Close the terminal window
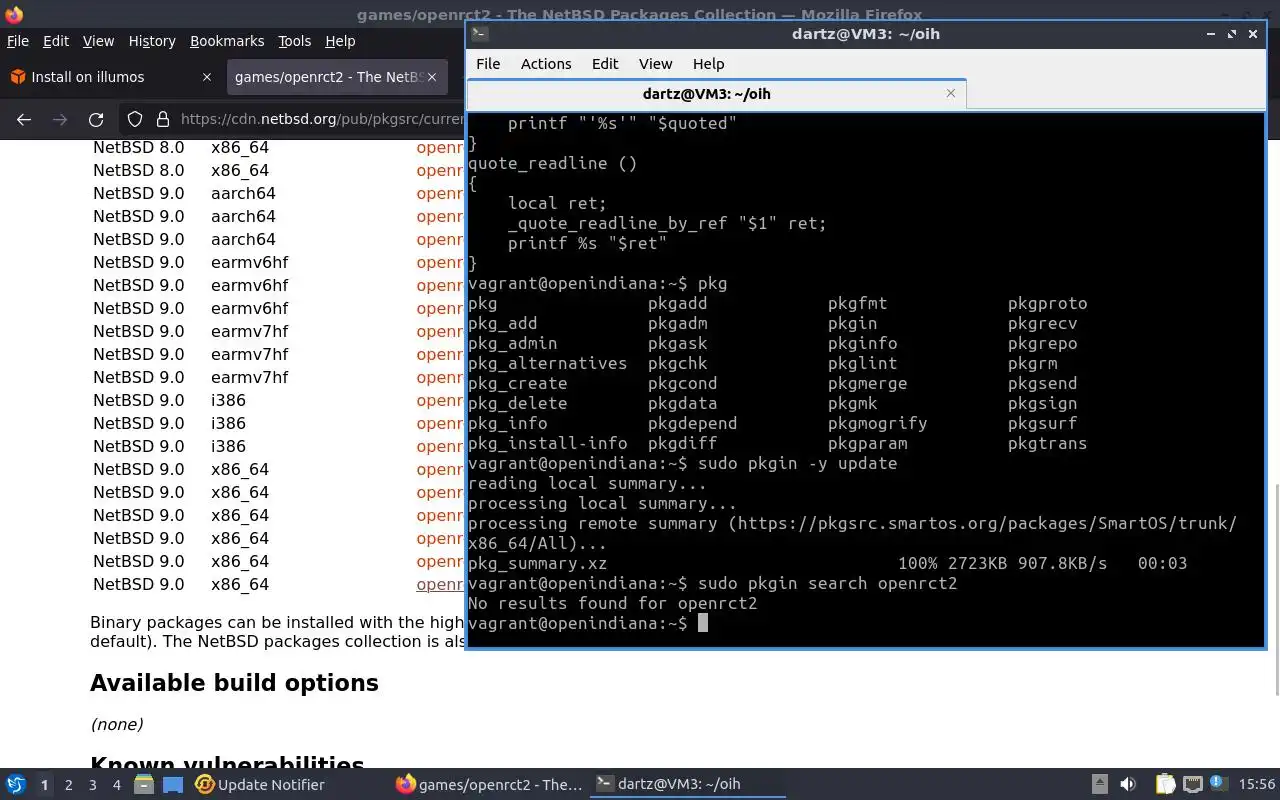 1252,34
